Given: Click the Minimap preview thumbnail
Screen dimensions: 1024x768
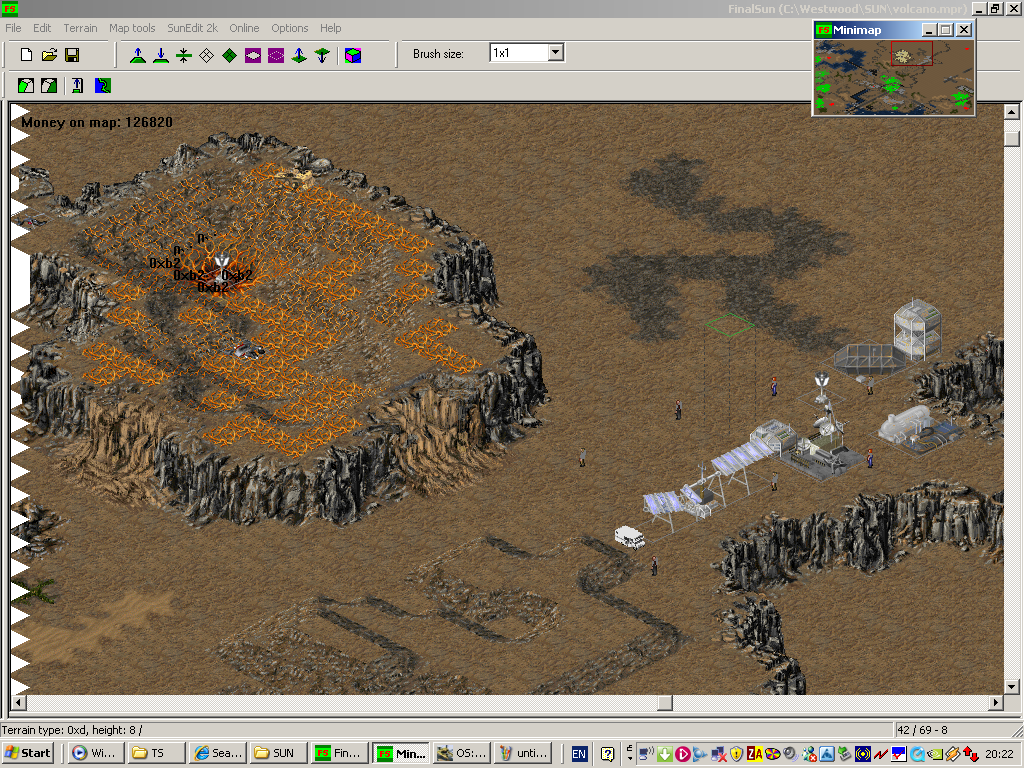Looking at the screenshot, I should 893,76.
